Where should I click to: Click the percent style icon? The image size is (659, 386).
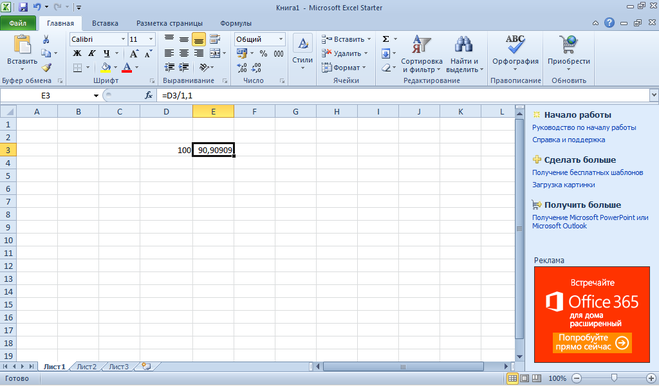point(263,54)
